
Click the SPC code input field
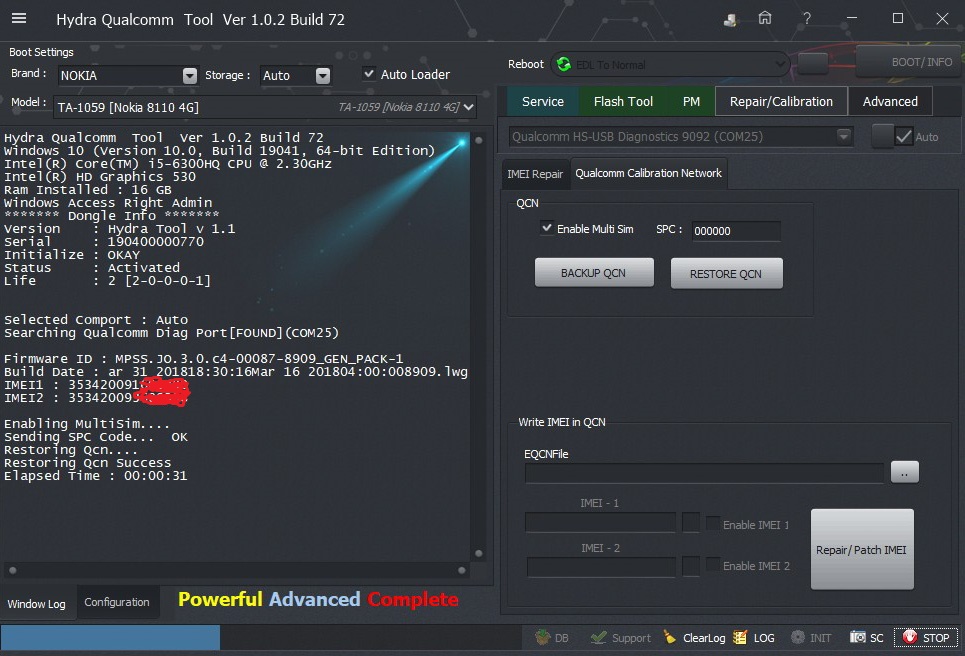(735, 231)
